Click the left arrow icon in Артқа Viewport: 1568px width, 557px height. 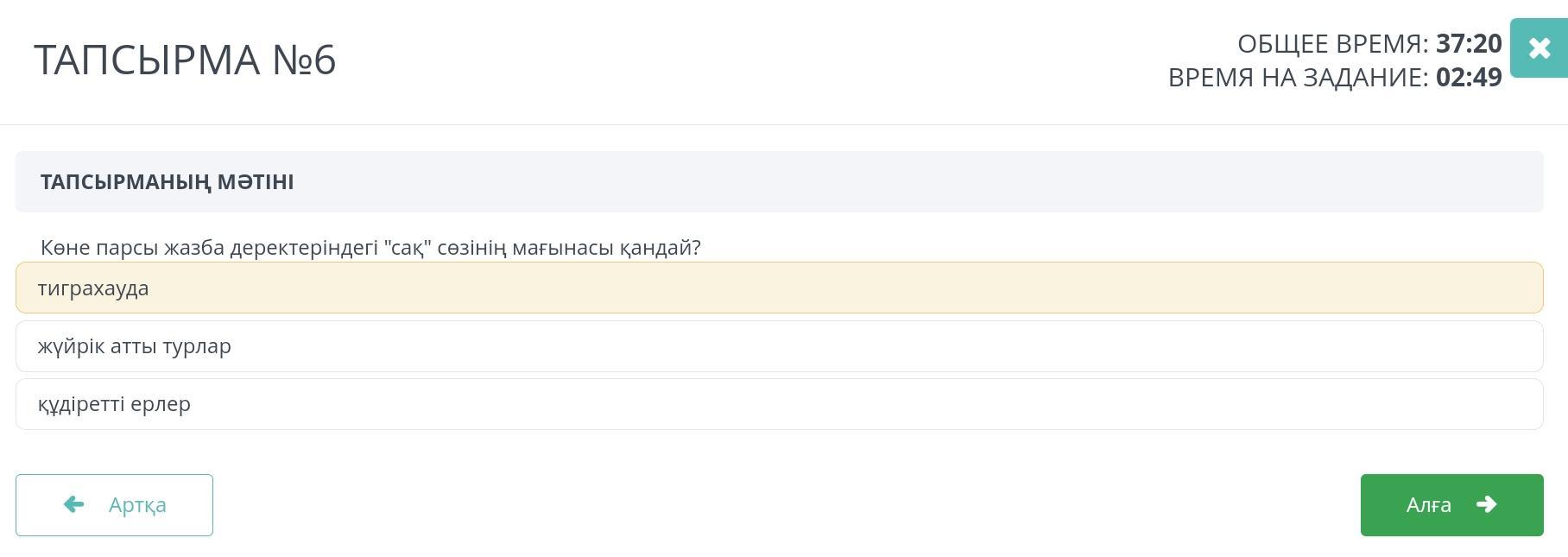coord(74,504)
